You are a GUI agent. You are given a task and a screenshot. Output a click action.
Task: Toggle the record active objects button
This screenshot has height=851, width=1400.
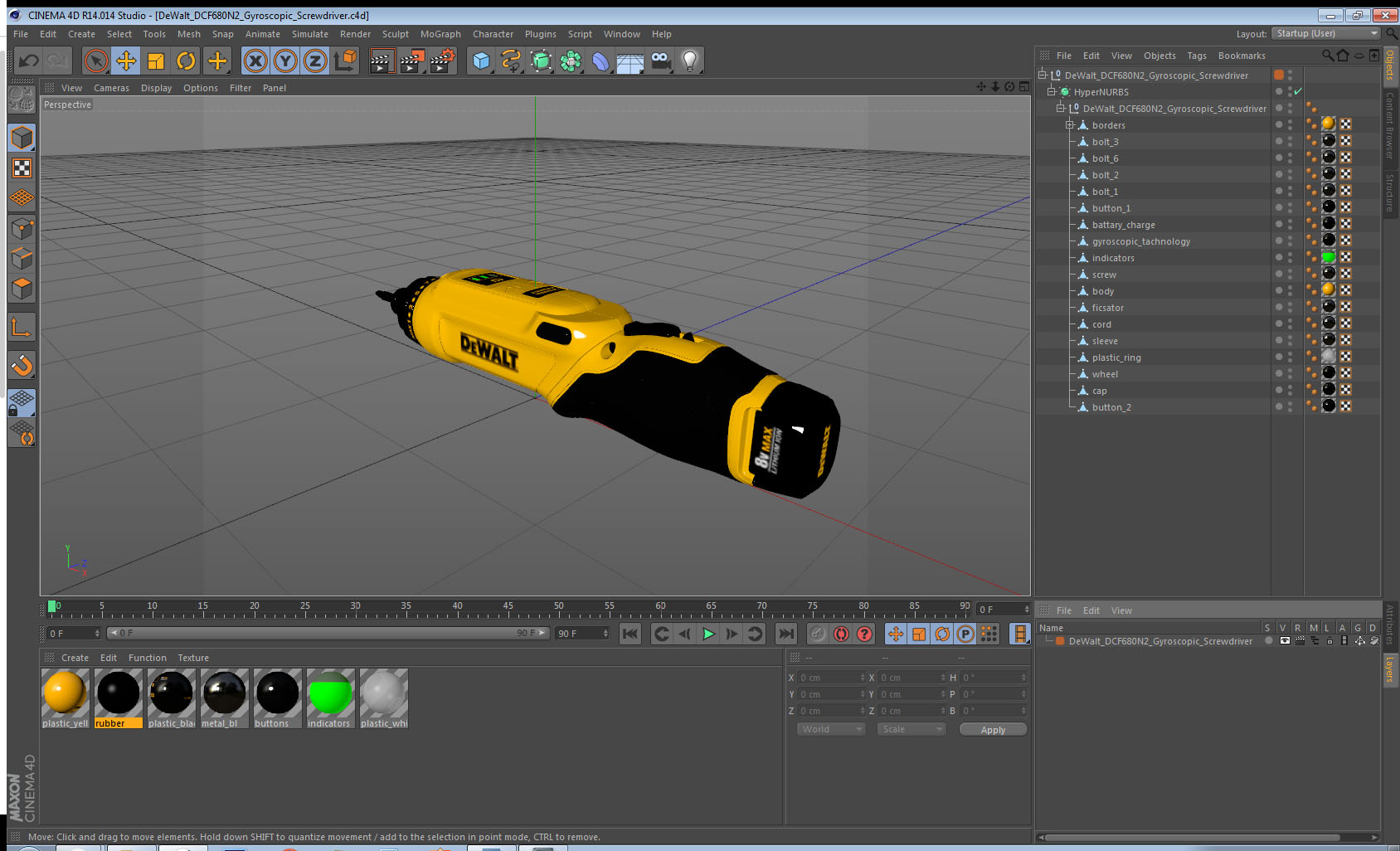point(818,634)
